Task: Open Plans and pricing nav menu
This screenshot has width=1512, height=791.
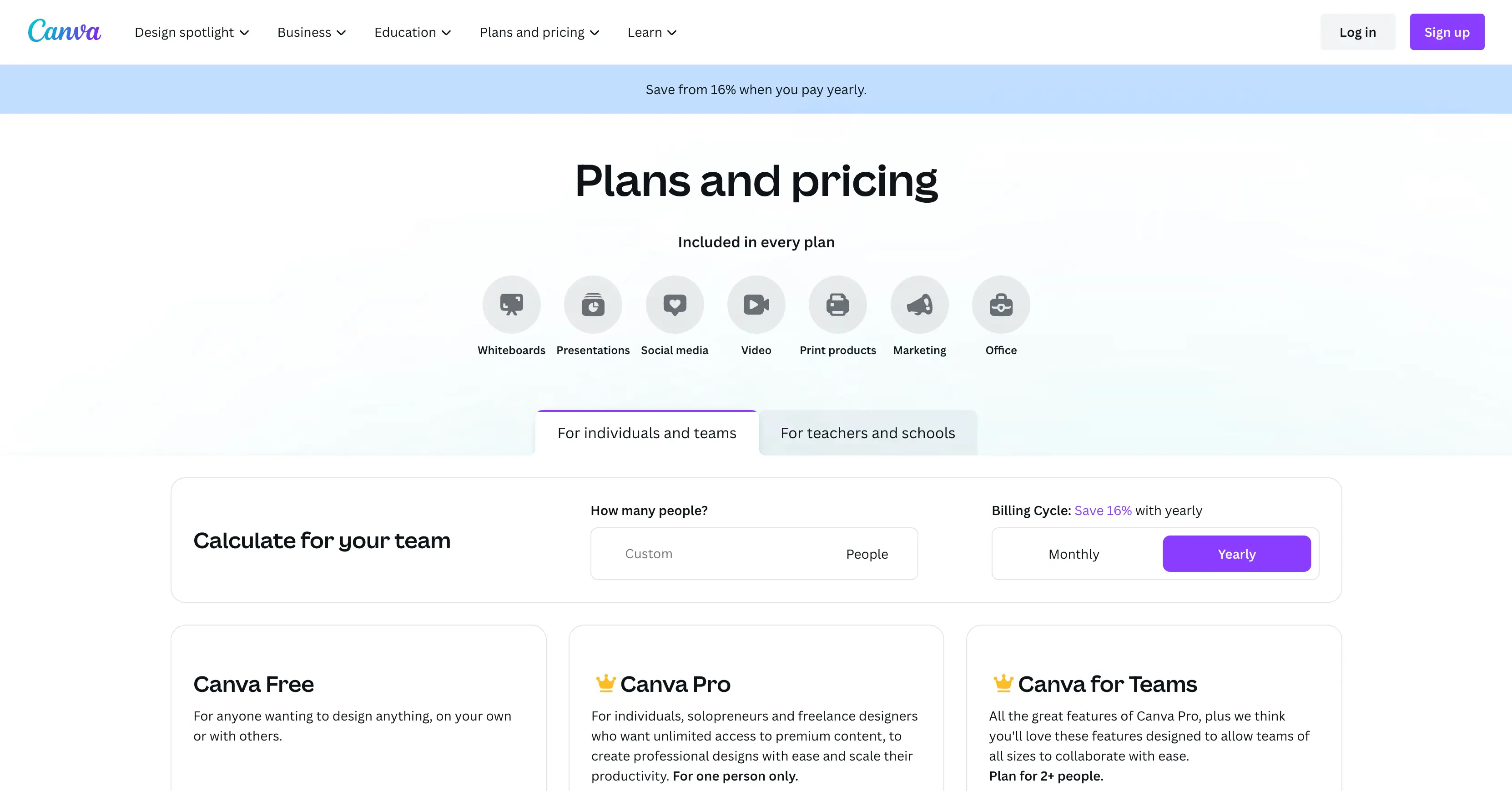Action: tap(539, 32)
